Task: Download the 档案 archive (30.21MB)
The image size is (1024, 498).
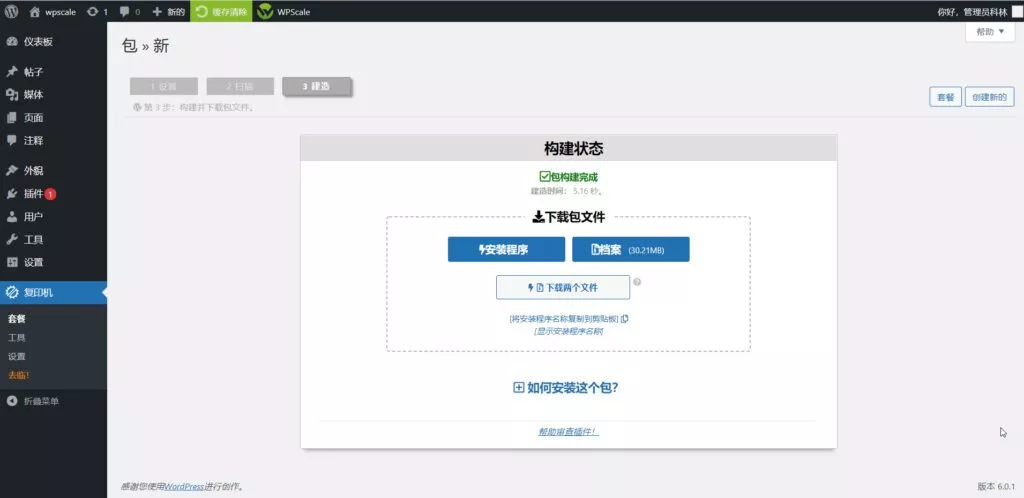Action: [x=631, y=249]
